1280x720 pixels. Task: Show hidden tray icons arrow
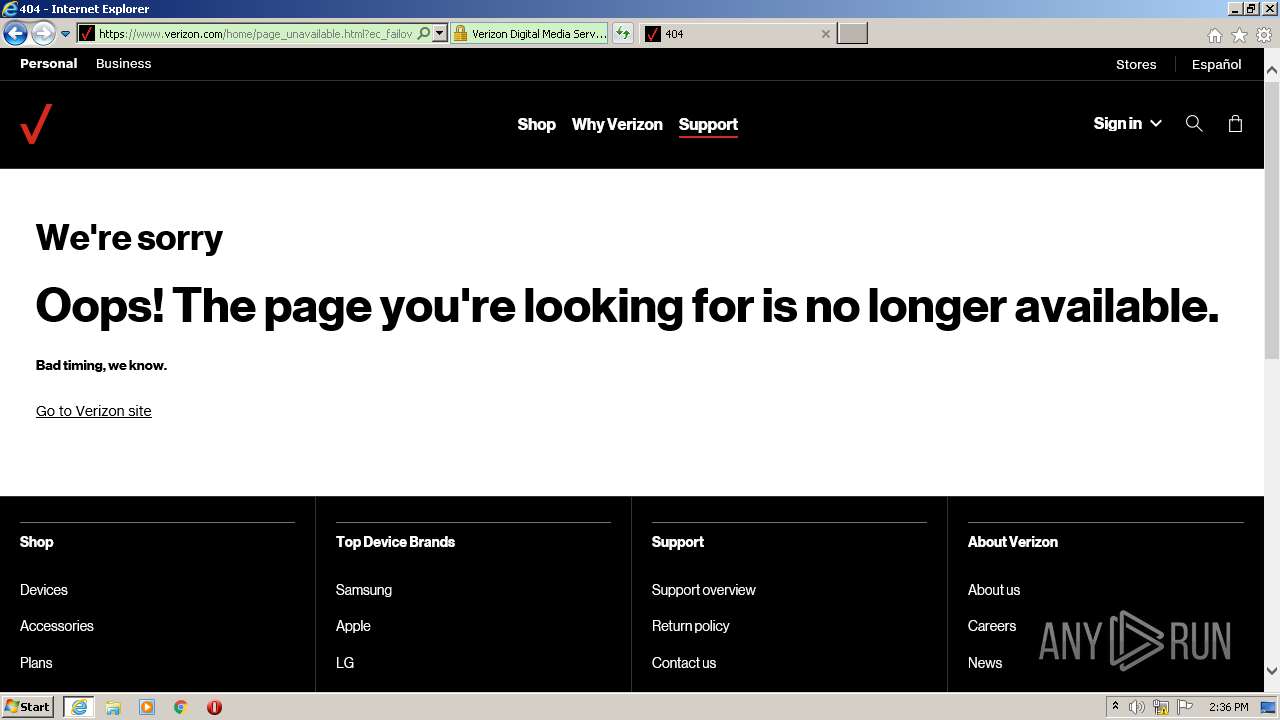tap(1115, 707)
